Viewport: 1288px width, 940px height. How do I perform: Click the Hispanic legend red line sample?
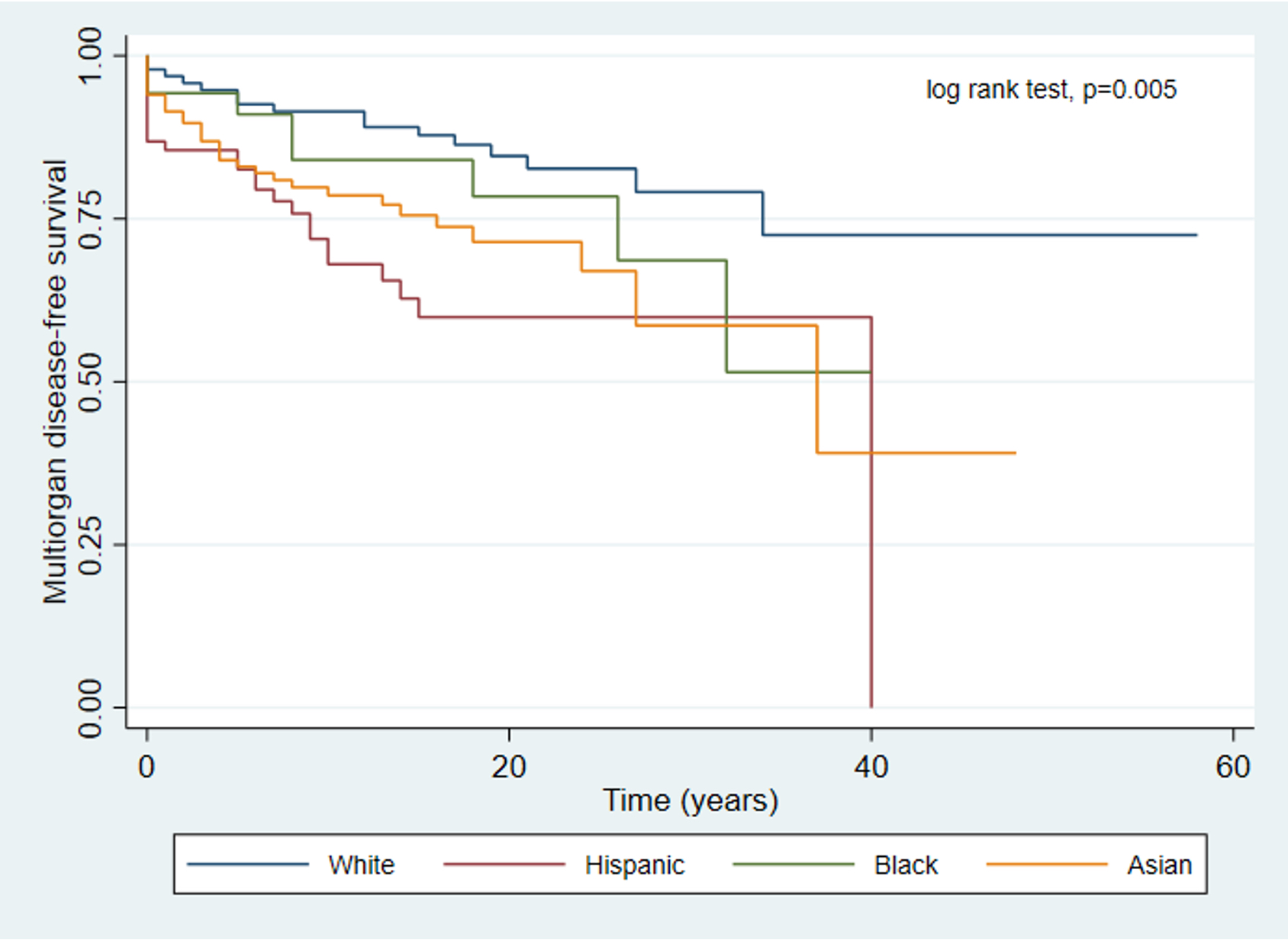click(504, 864)
